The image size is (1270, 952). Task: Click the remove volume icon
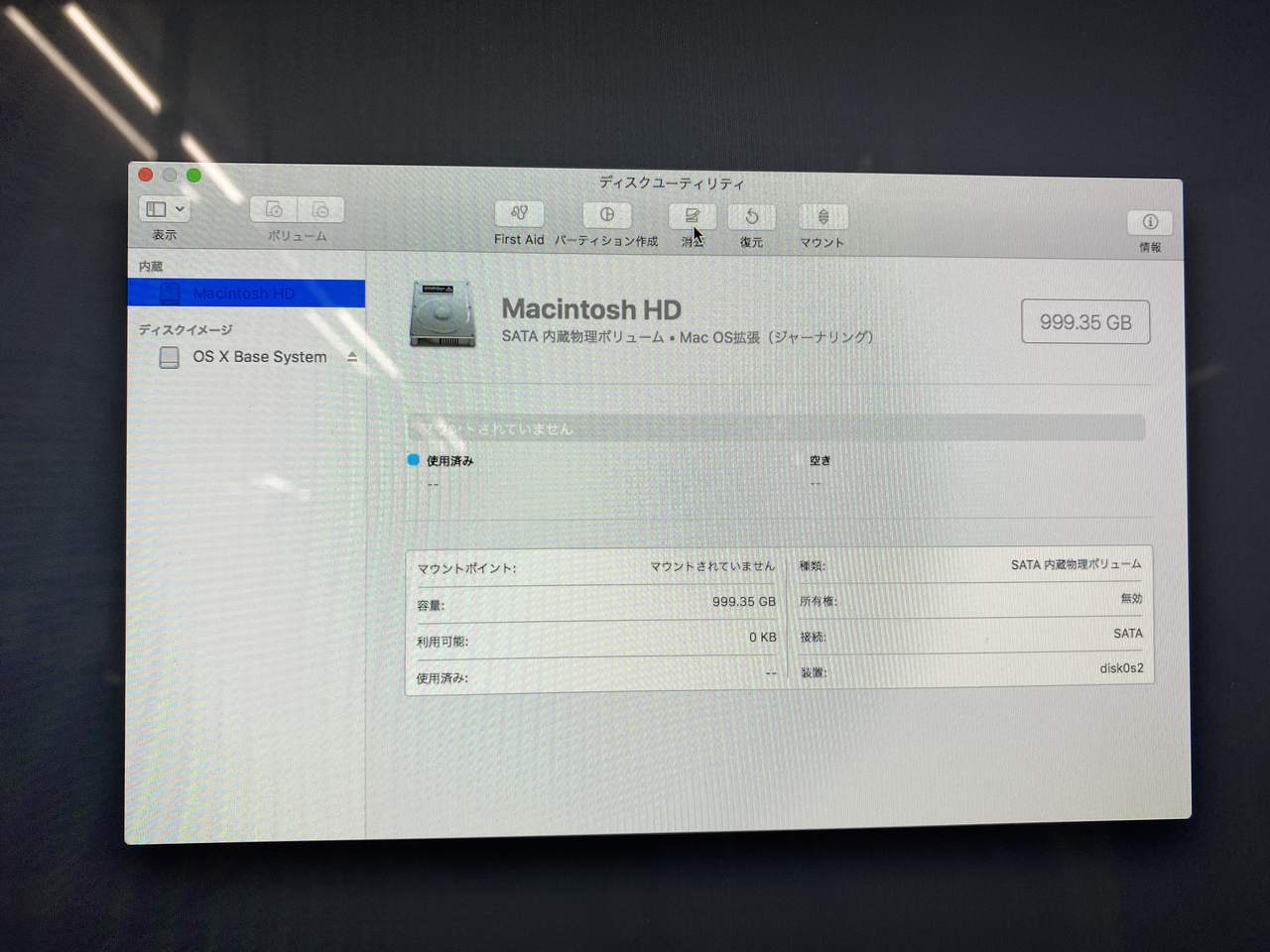pos(320,210)
